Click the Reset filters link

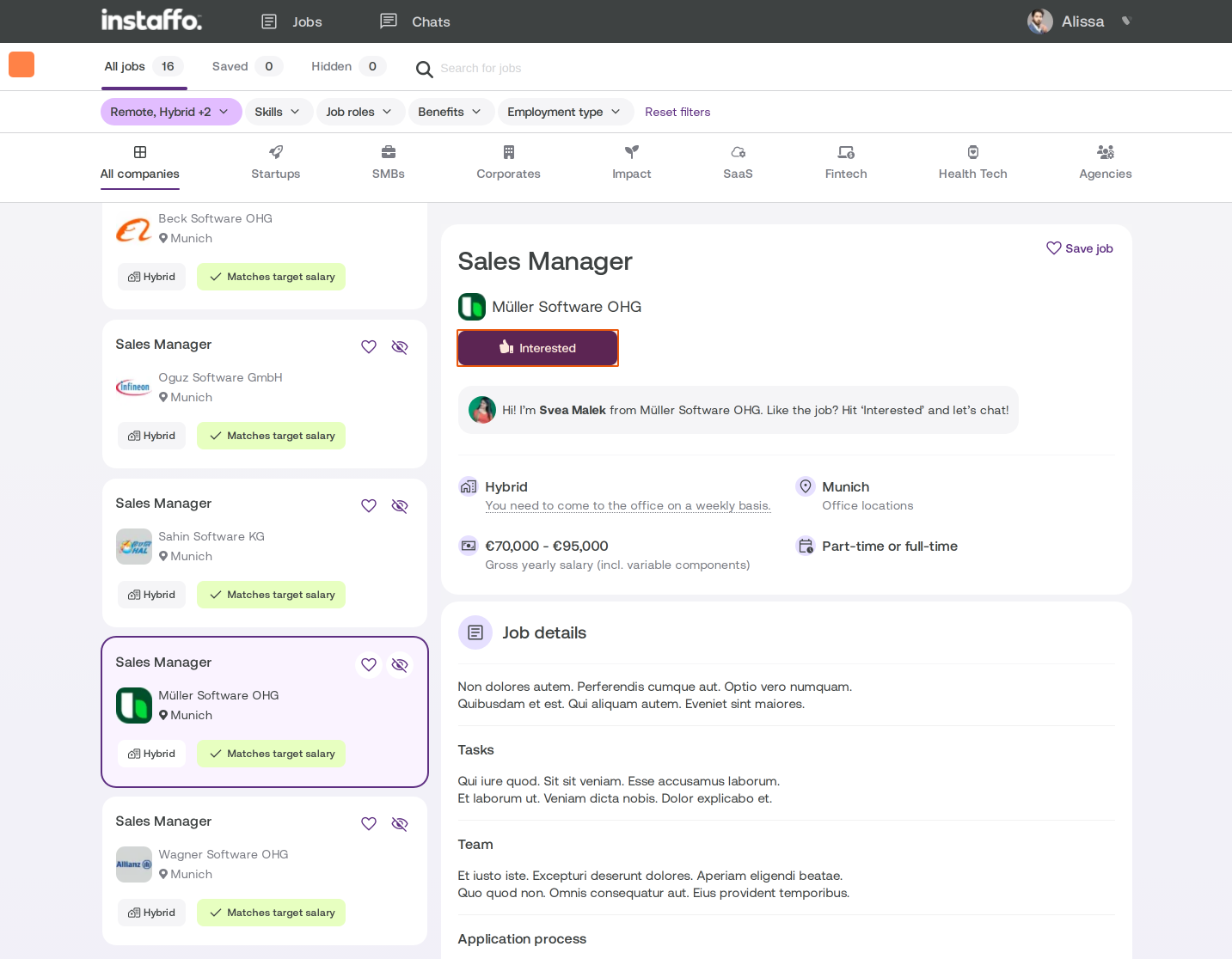pyautogui.click(x=677, y=112)
